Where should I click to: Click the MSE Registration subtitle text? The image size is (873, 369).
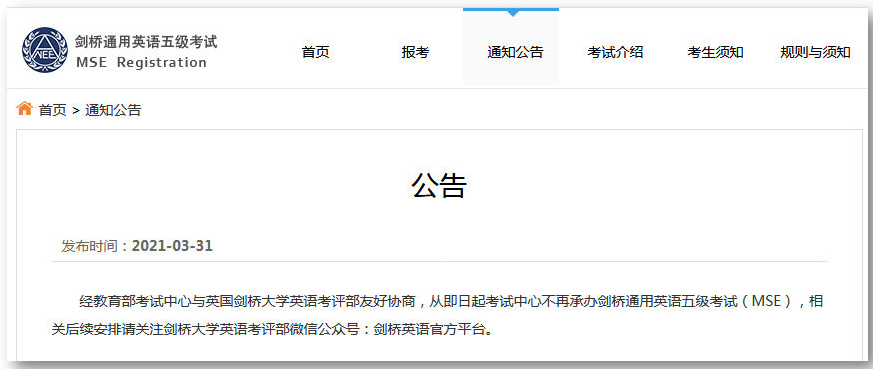pyautogui.click(x=141, y=62)
